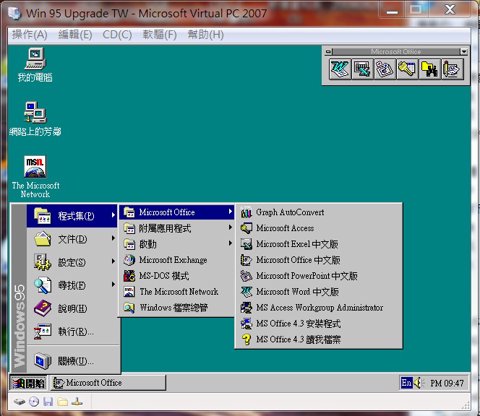Click the Find File button in the Office shortcut bar

430,69
